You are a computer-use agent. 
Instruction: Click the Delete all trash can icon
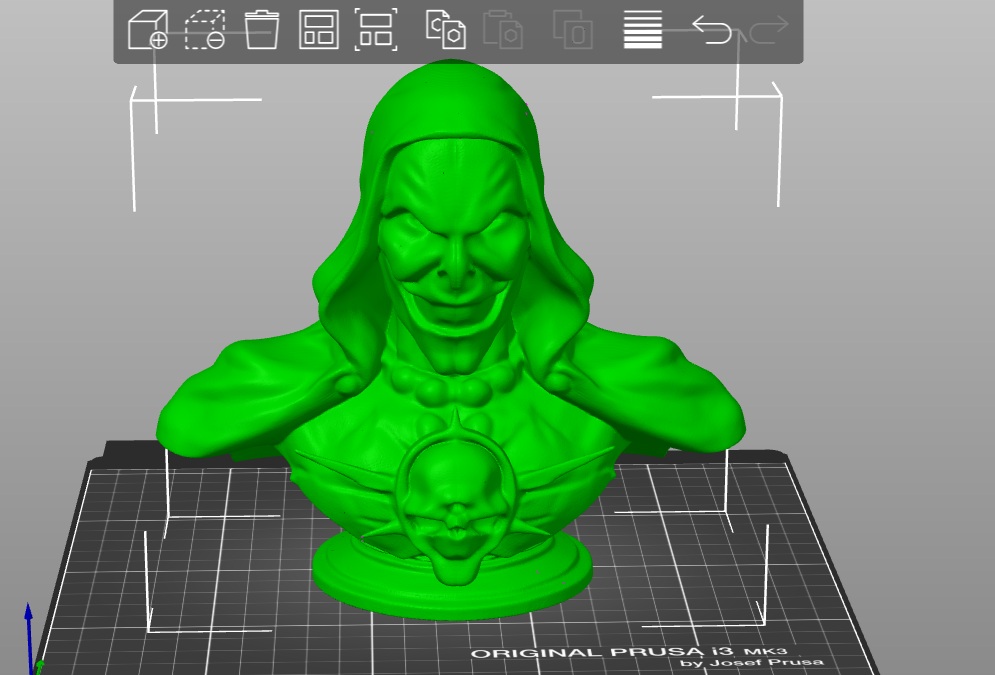tap(261, 29)
